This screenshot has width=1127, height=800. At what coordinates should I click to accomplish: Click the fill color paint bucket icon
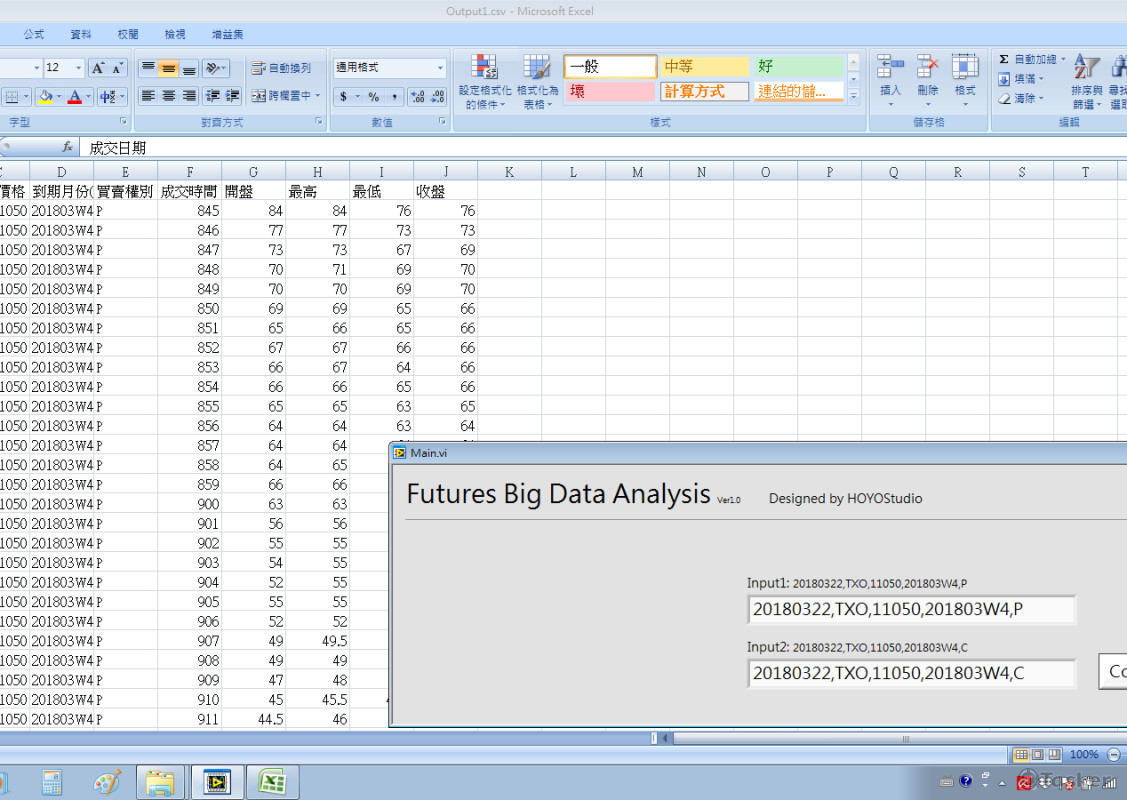pos(43,97)
